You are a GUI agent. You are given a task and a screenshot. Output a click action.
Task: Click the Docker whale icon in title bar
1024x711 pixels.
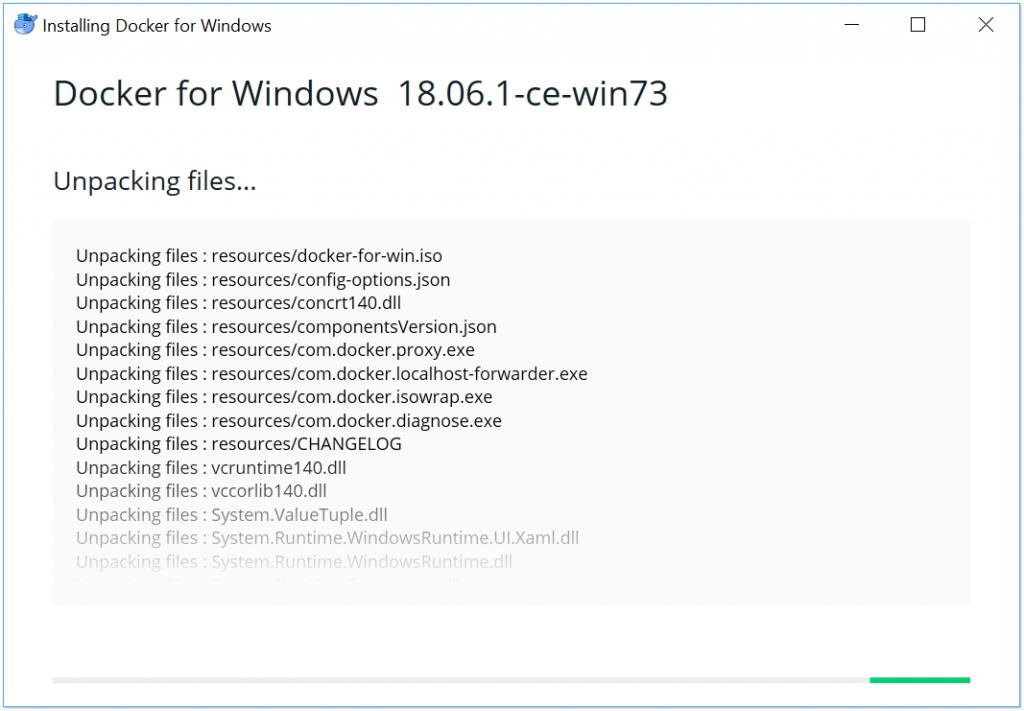25,25
